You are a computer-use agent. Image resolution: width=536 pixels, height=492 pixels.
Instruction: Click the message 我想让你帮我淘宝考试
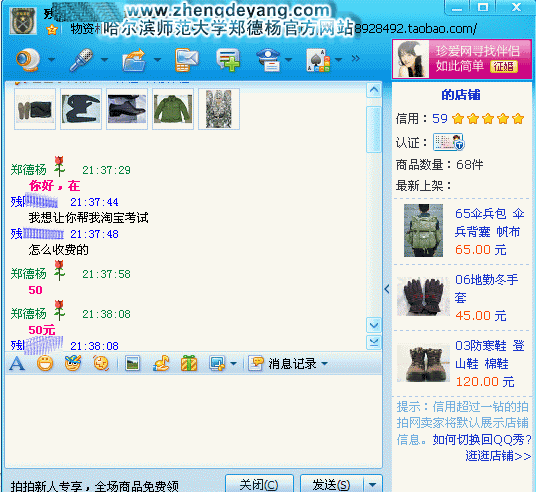coord(88,218)
